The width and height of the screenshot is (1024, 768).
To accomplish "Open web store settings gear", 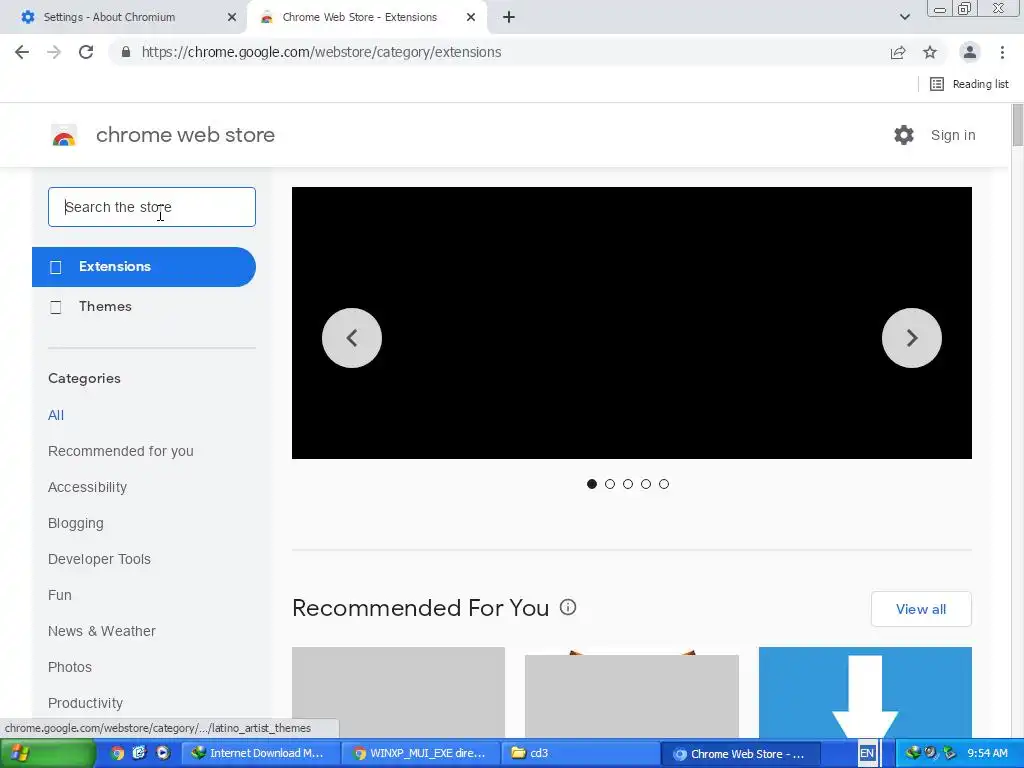I will point(904,135).
